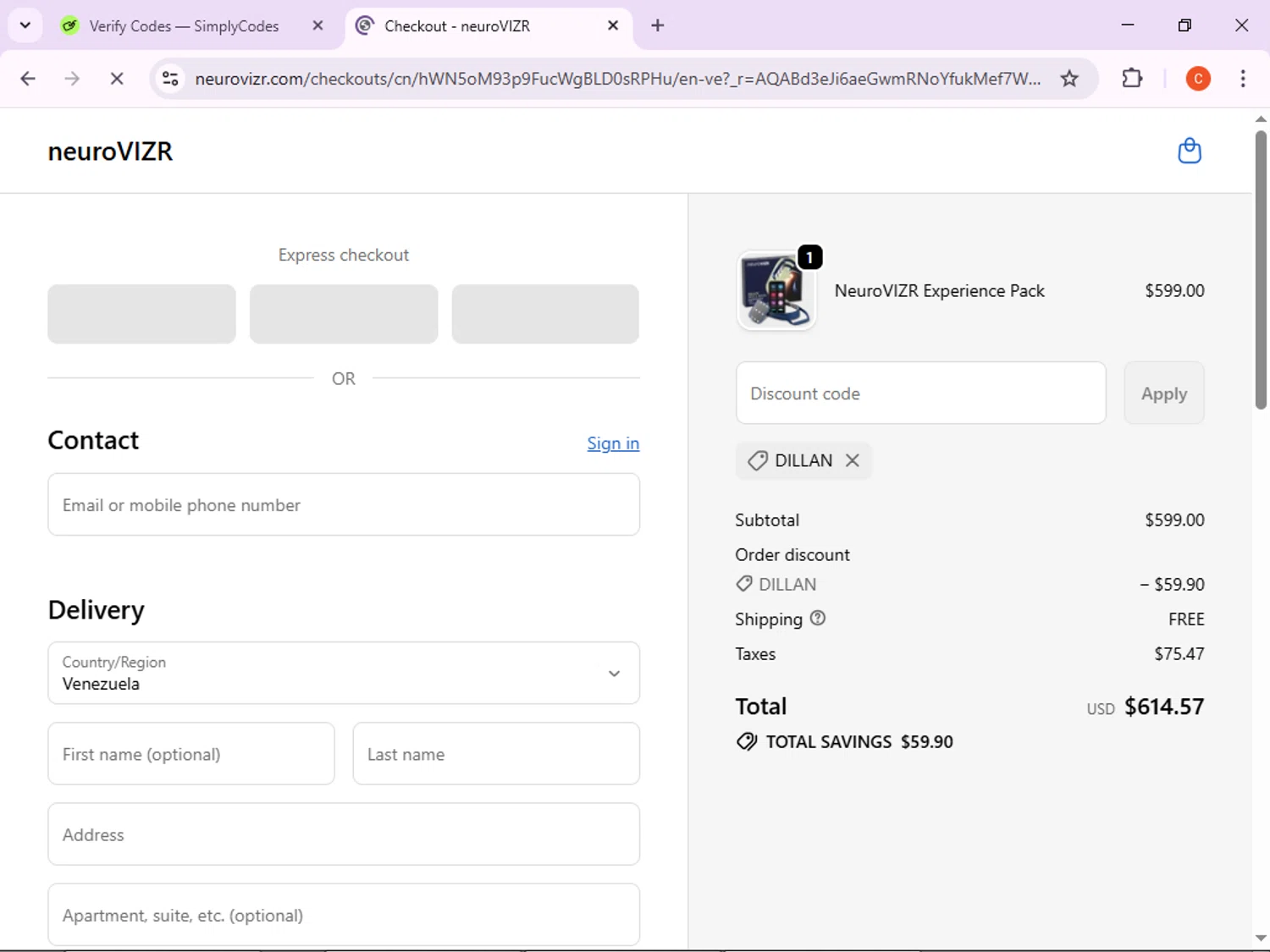The image size is (1270, 952).
Task: Minimize the browser window
Action: pyautogui.click(x=1128, y=25)
